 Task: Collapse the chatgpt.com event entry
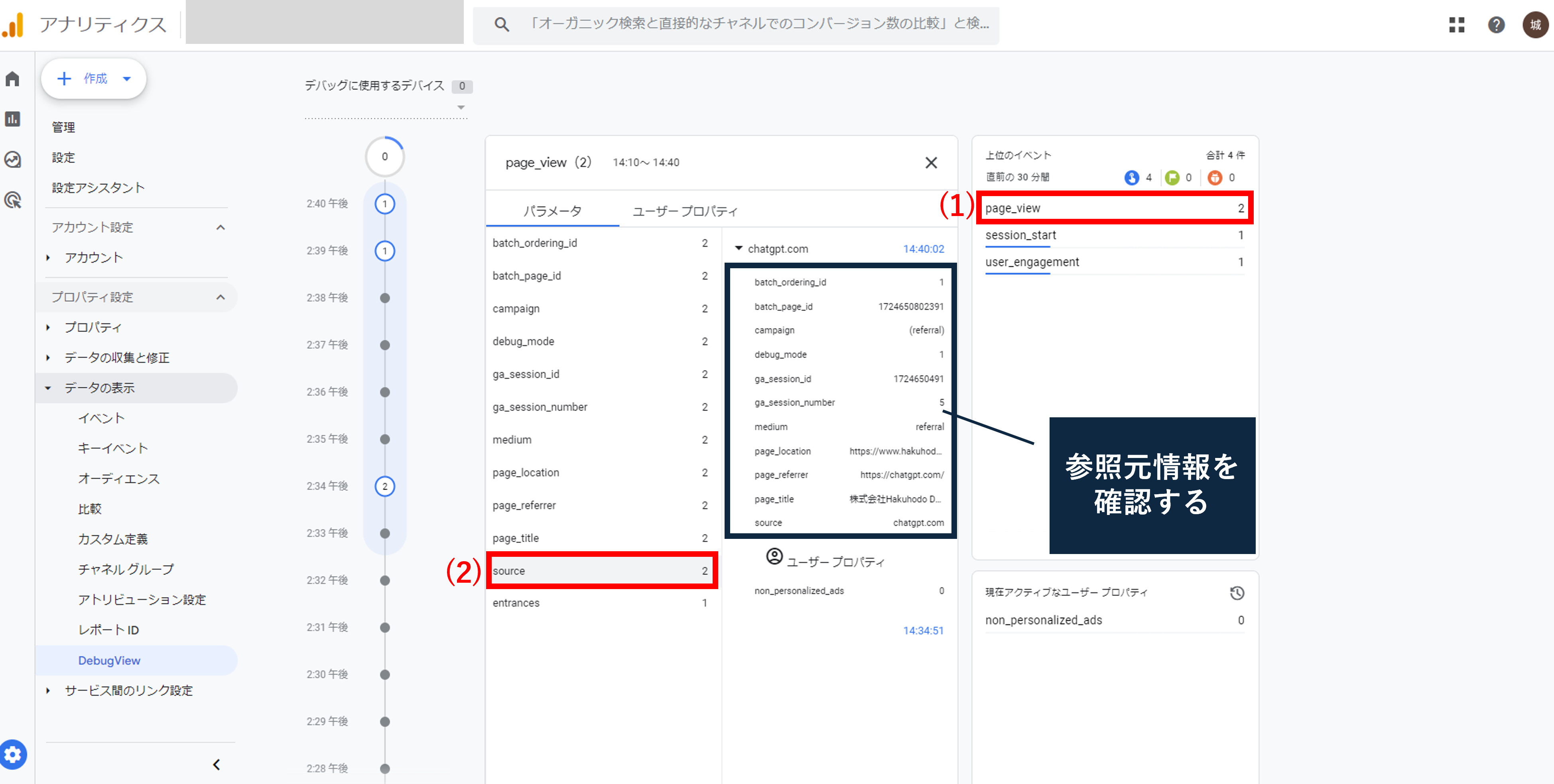point(739,248)
